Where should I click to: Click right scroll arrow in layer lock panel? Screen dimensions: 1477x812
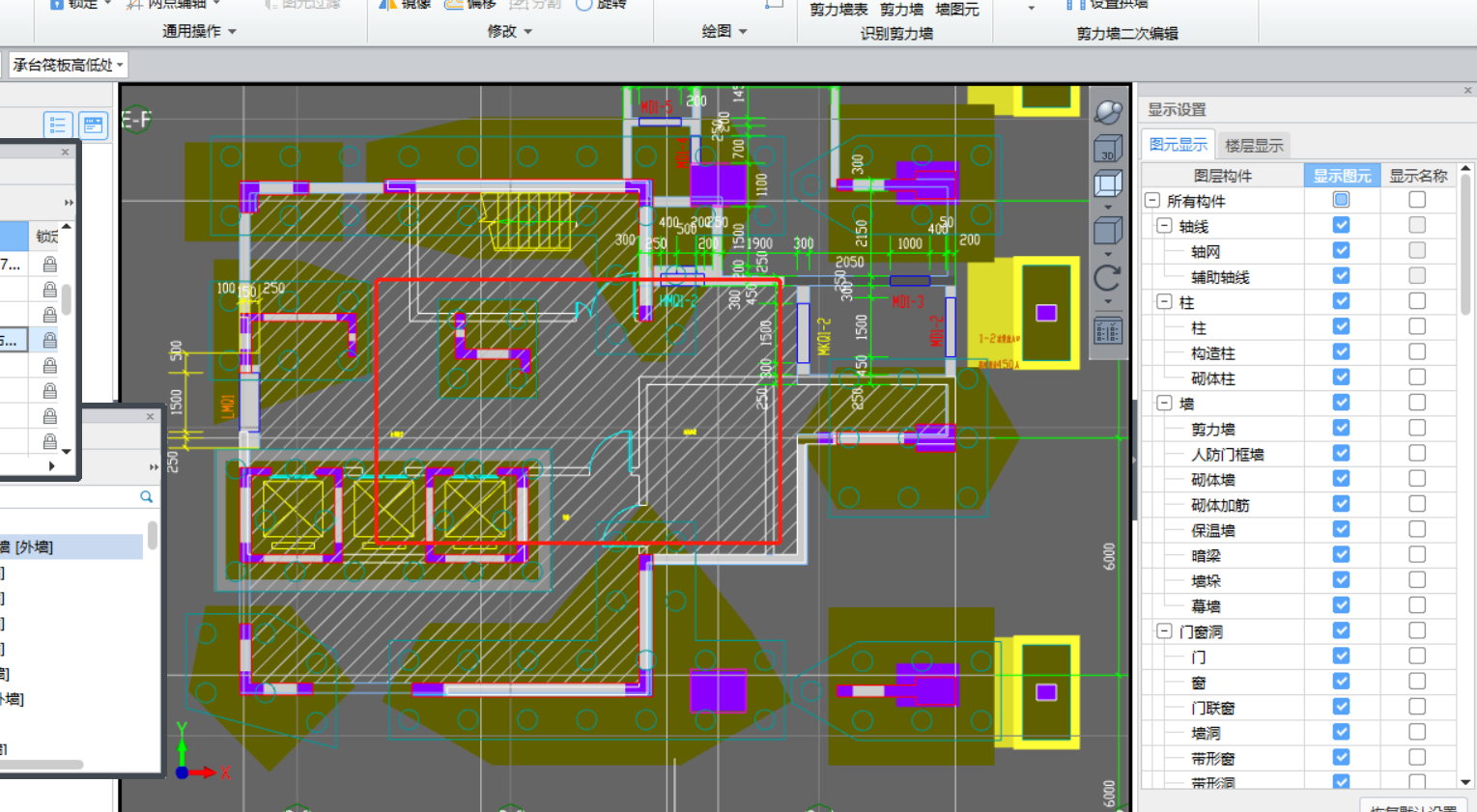[51, 465]
